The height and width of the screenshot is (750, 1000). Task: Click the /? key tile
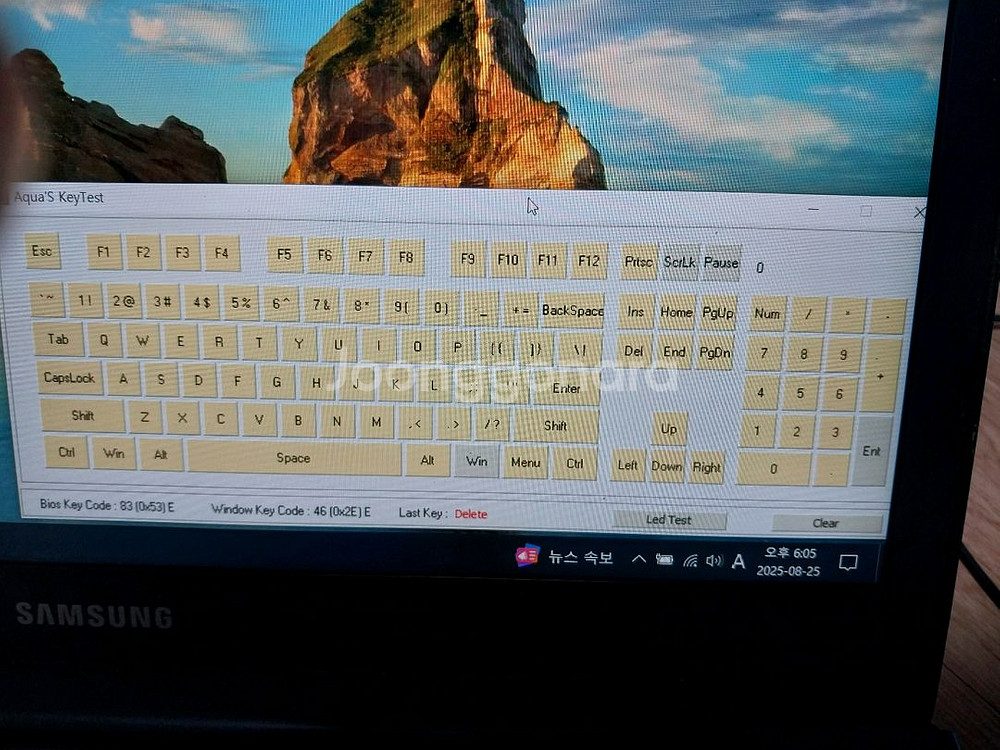[492, 423]
